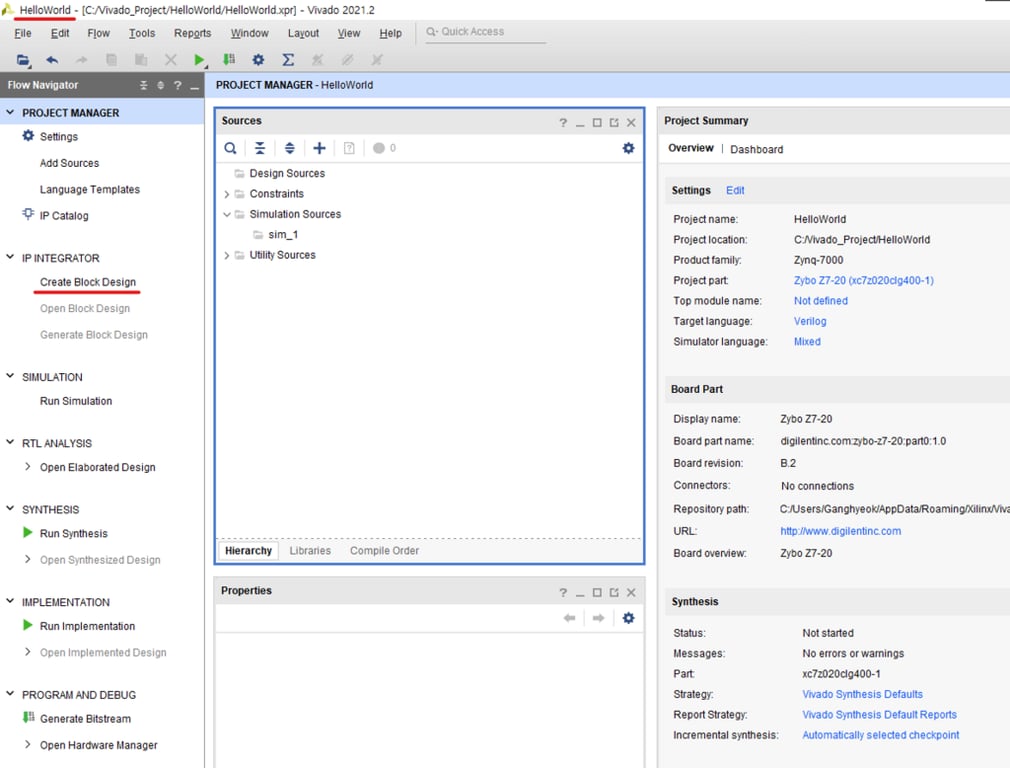Open Language Templates
Viewport: 1010px width, 768px height.
[90, 189]
